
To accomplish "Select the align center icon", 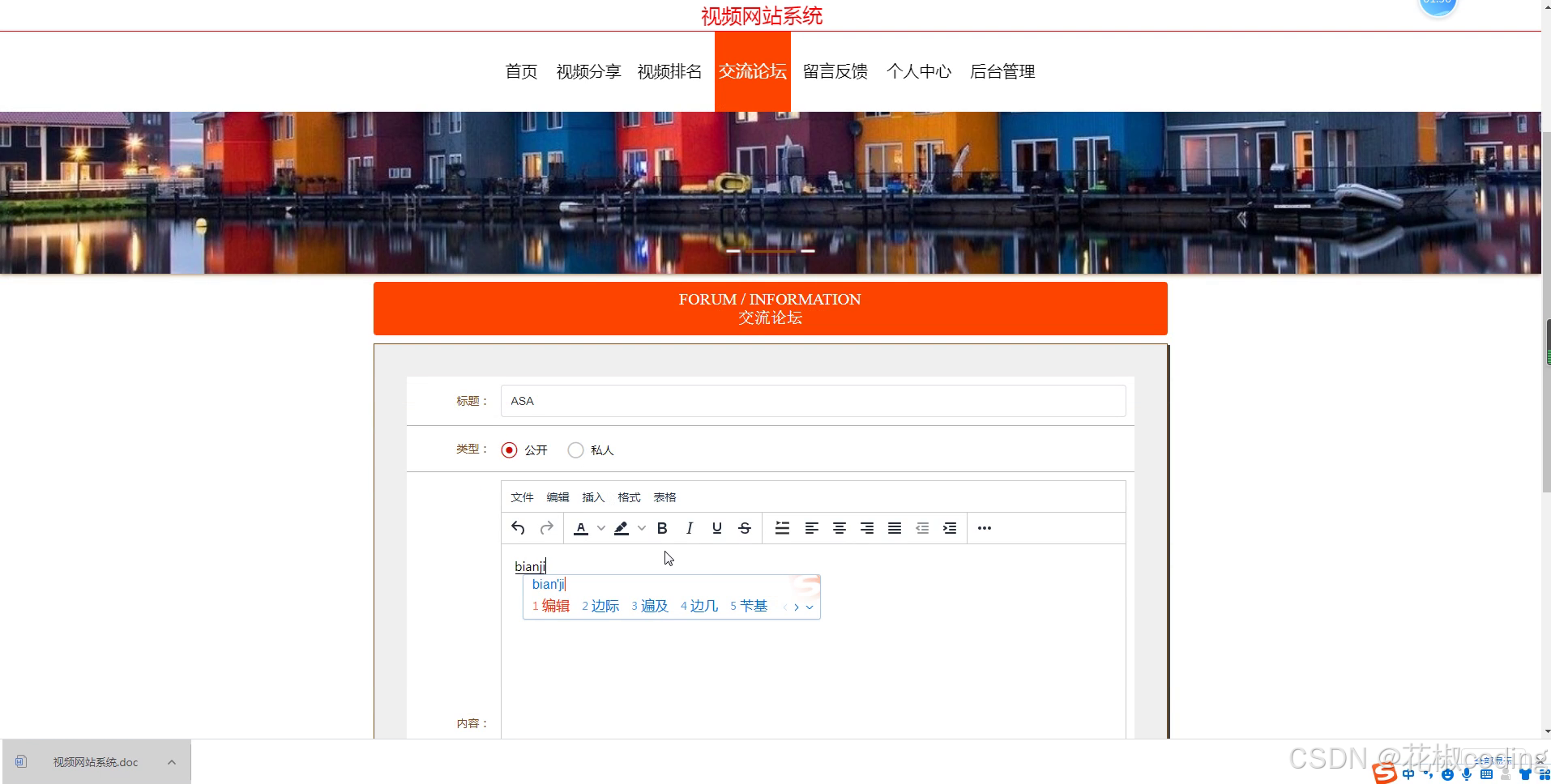I will click(839, 527).
